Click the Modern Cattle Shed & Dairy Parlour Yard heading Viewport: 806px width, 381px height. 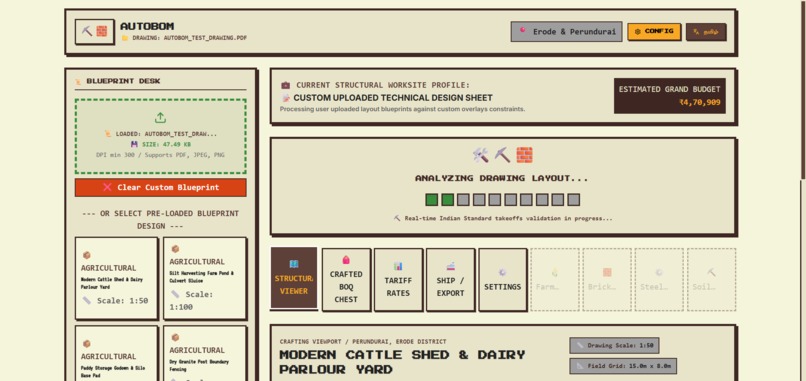click(402, 362)
